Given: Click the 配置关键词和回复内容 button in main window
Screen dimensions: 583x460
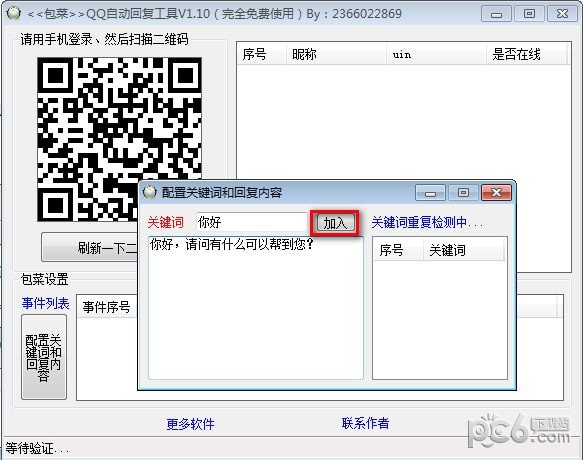Looking at the screenshot, I should pyautogui.click(x=44, y=357).
